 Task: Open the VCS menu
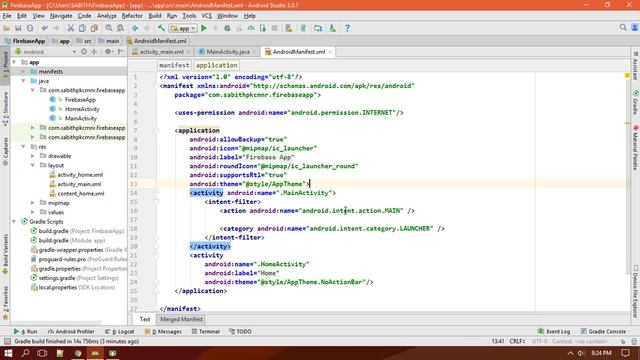(x=207, y=16)
